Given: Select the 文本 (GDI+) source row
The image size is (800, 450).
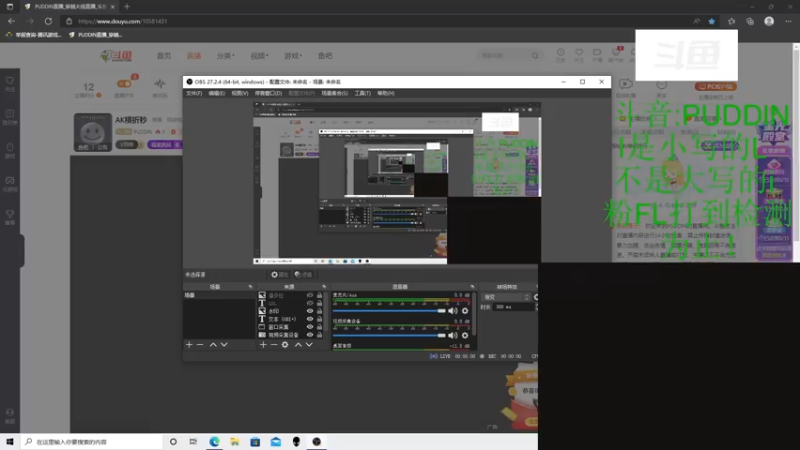Looking at the screenshot, I should click(x=290, y=319).
